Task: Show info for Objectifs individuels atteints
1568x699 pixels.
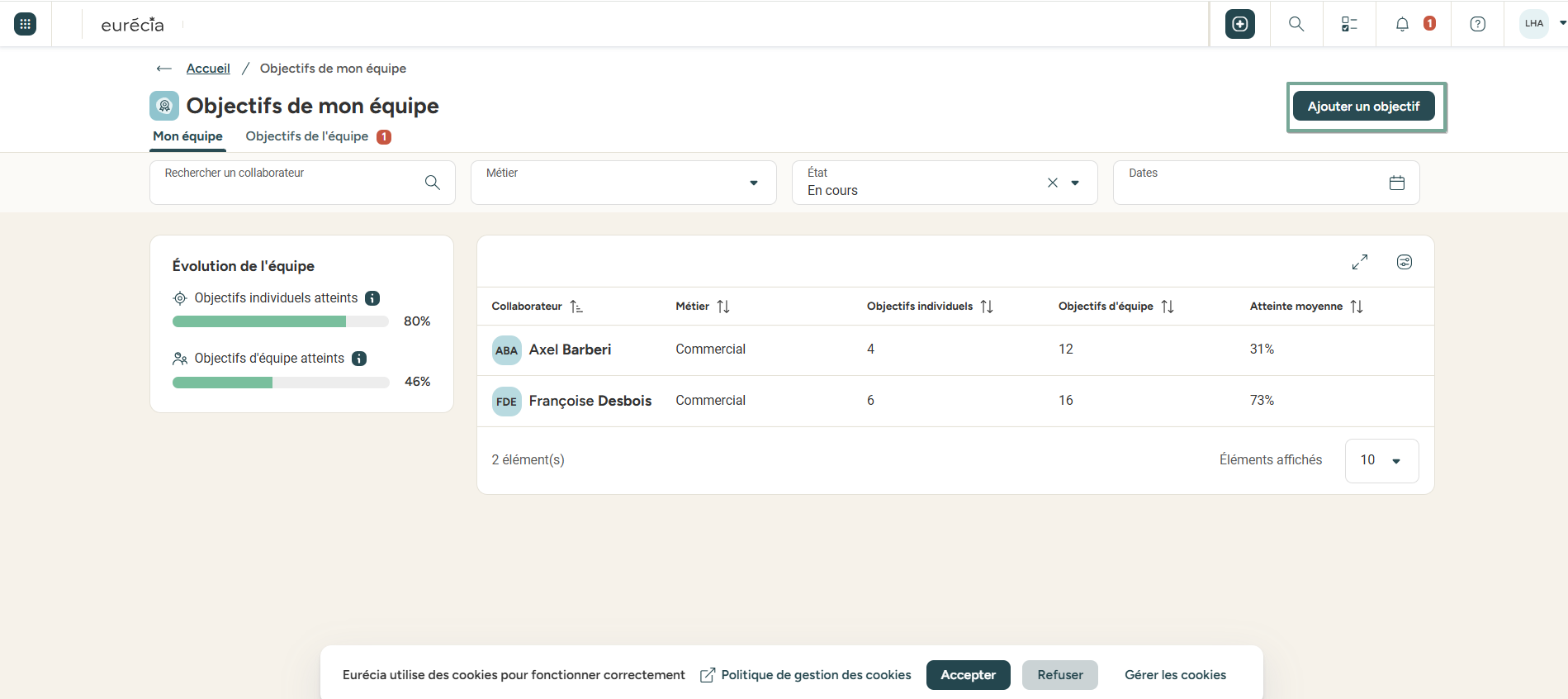Action: coord(372,298)
